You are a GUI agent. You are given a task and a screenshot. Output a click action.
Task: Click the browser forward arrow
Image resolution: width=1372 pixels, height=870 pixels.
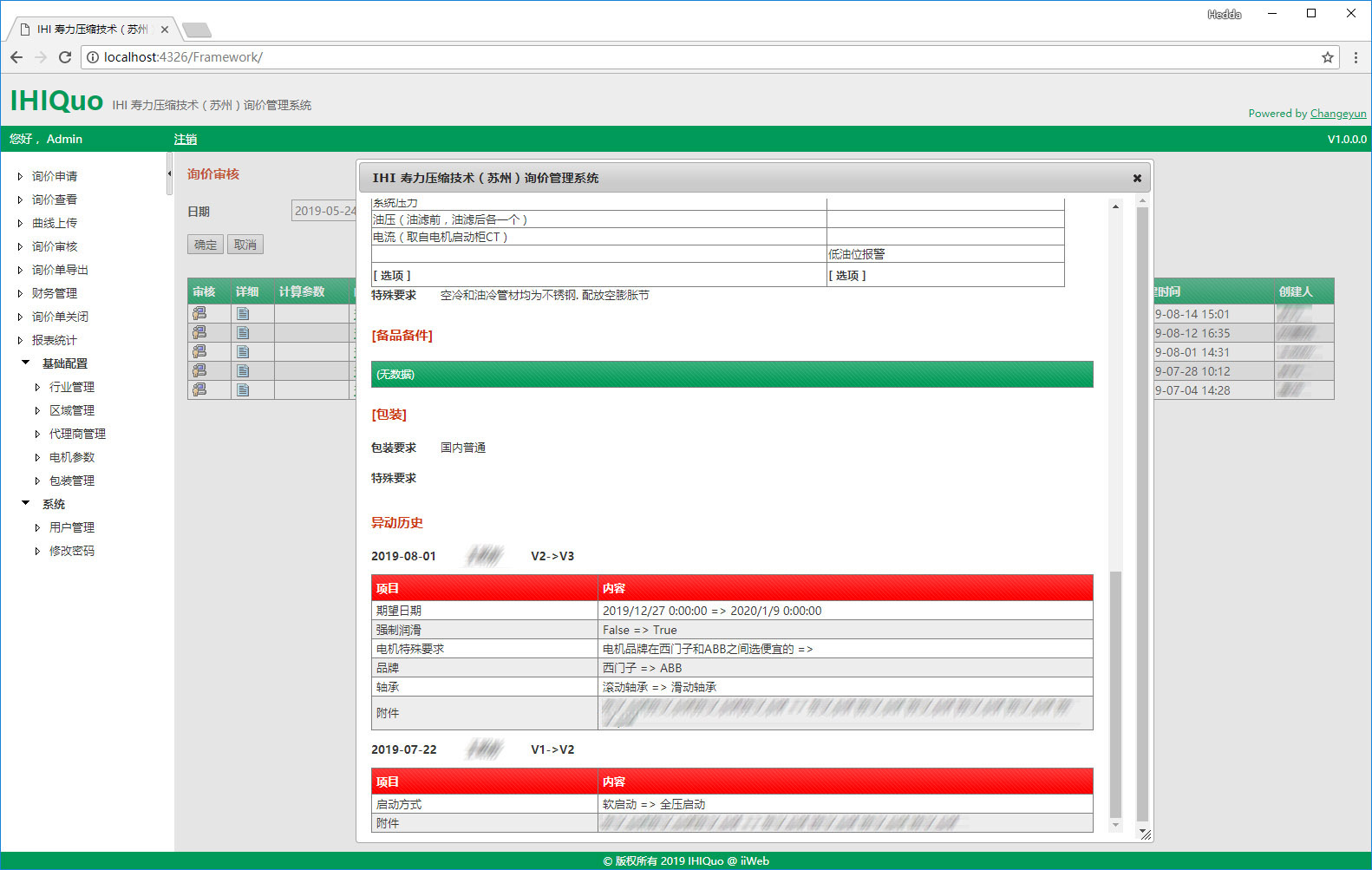[x=41, y=57]
